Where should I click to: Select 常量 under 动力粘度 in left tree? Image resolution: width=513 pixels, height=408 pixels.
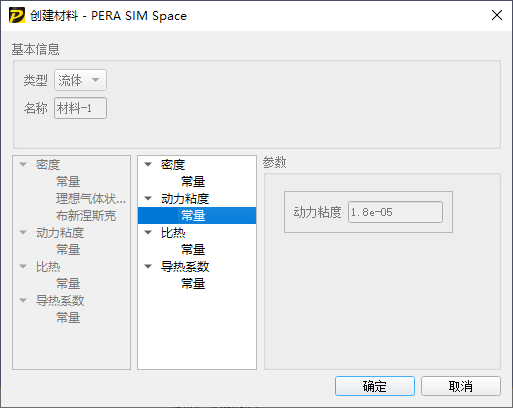pyautogui.click(x=68, y=249)
